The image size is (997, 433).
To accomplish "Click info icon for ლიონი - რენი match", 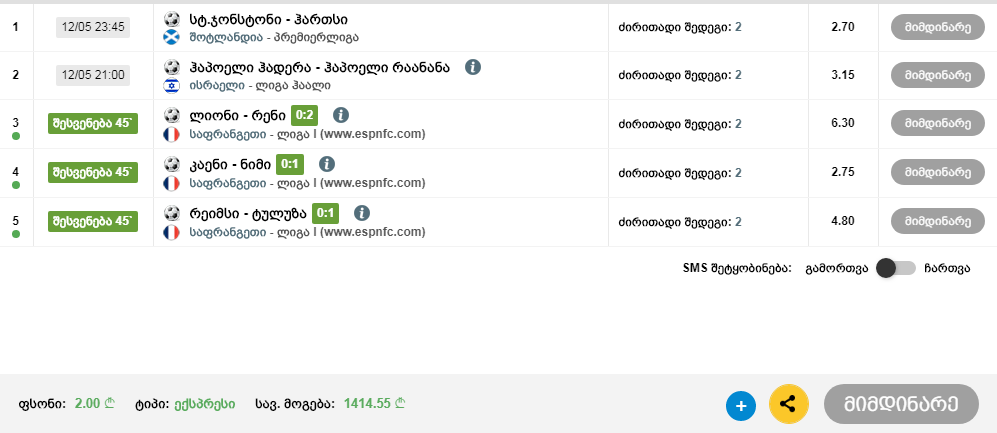I will point(340,115).
